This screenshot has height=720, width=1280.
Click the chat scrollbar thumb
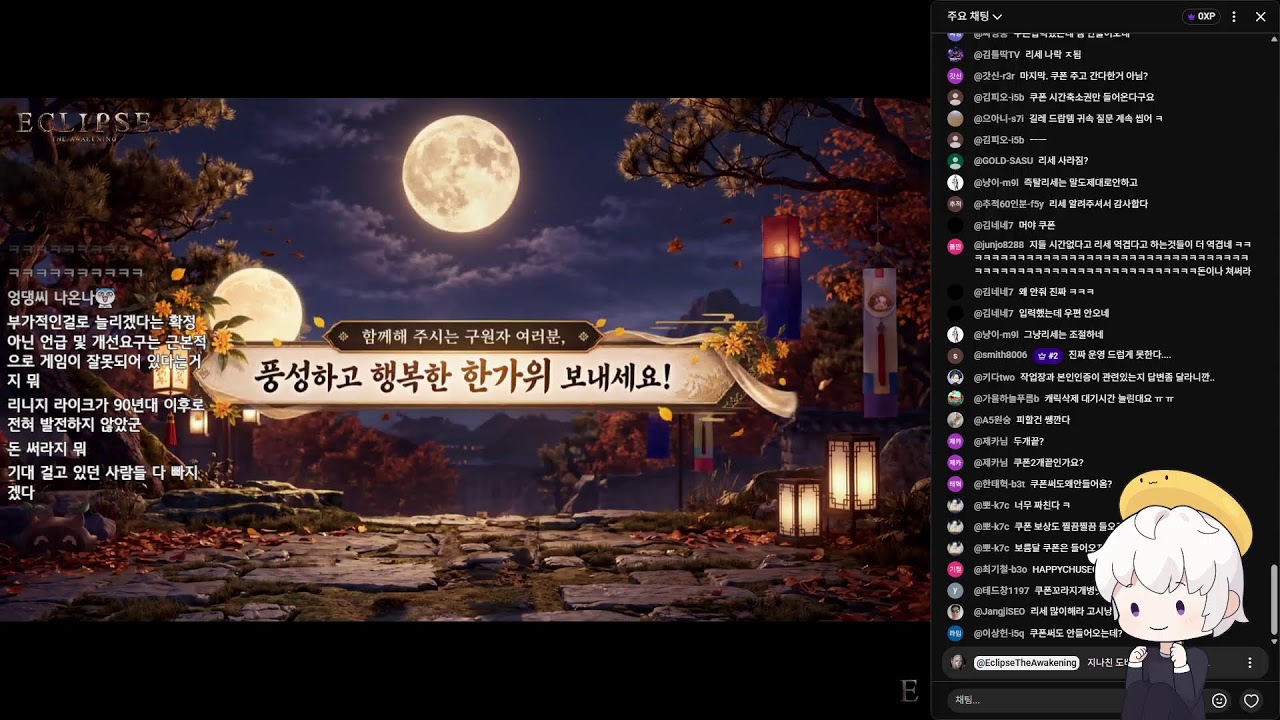click(1274, 598)
